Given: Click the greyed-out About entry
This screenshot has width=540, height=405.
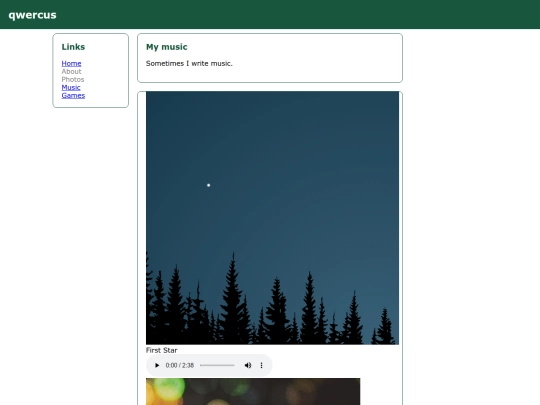Looking at the screenshot, I should click(x=71, y=71).
